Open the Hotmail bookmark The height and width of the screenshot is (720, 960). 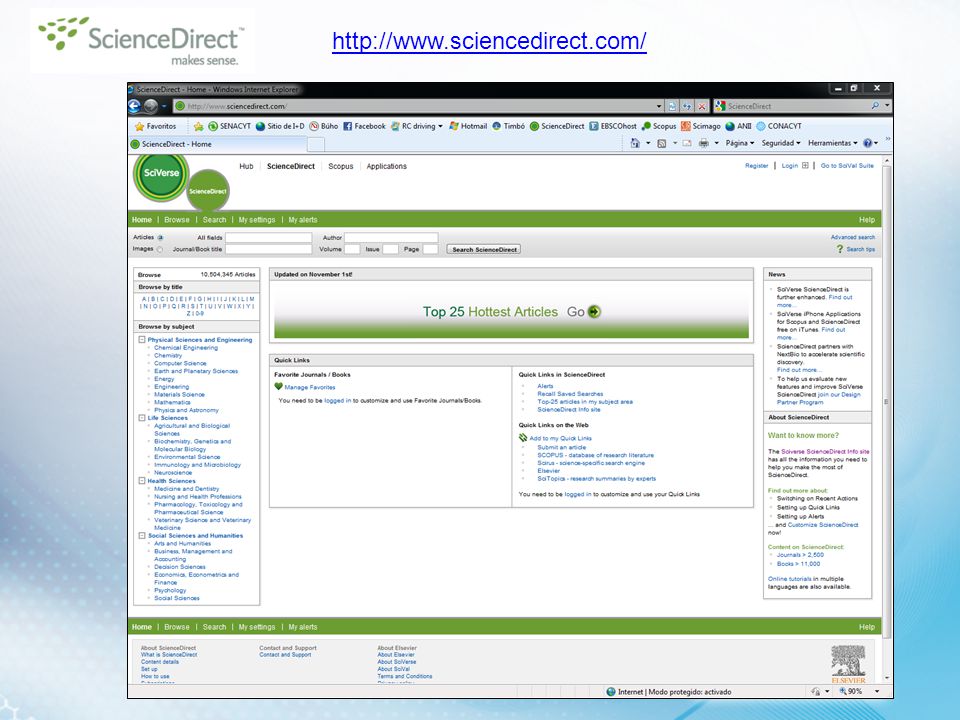(x=468, y=126)
